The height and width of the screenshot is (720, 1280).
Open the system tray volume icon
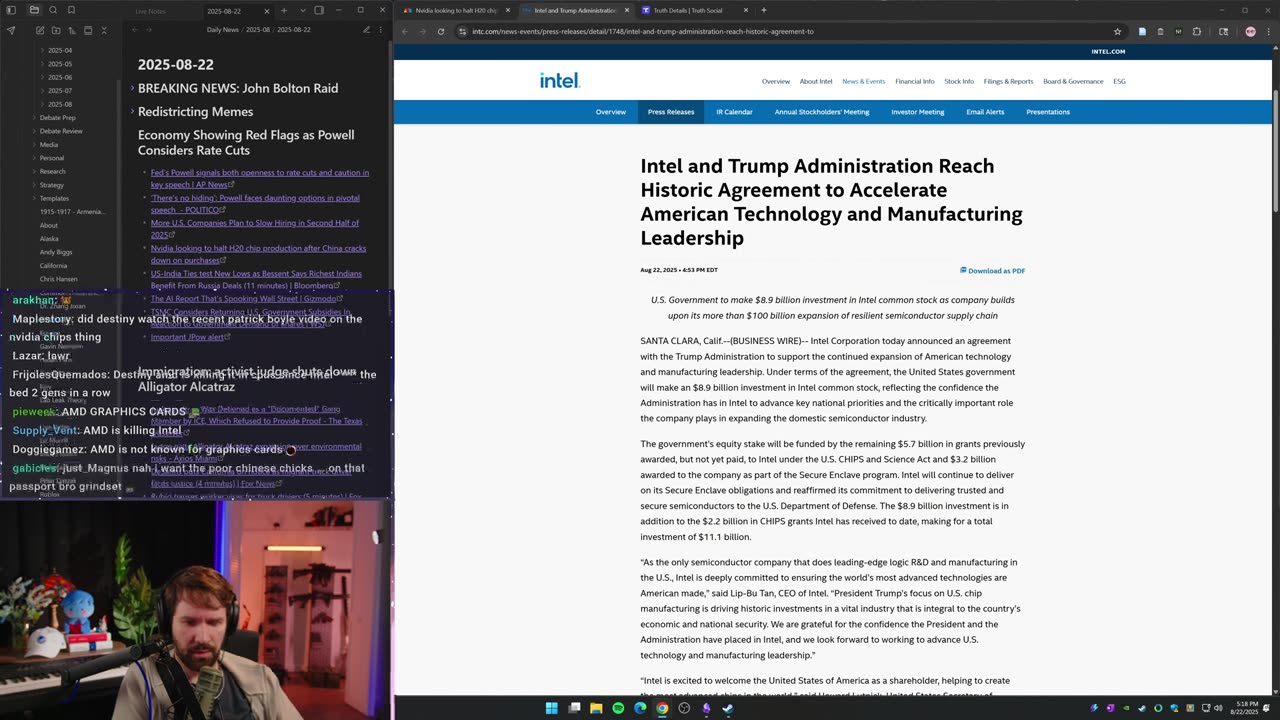coord(1218,708)
